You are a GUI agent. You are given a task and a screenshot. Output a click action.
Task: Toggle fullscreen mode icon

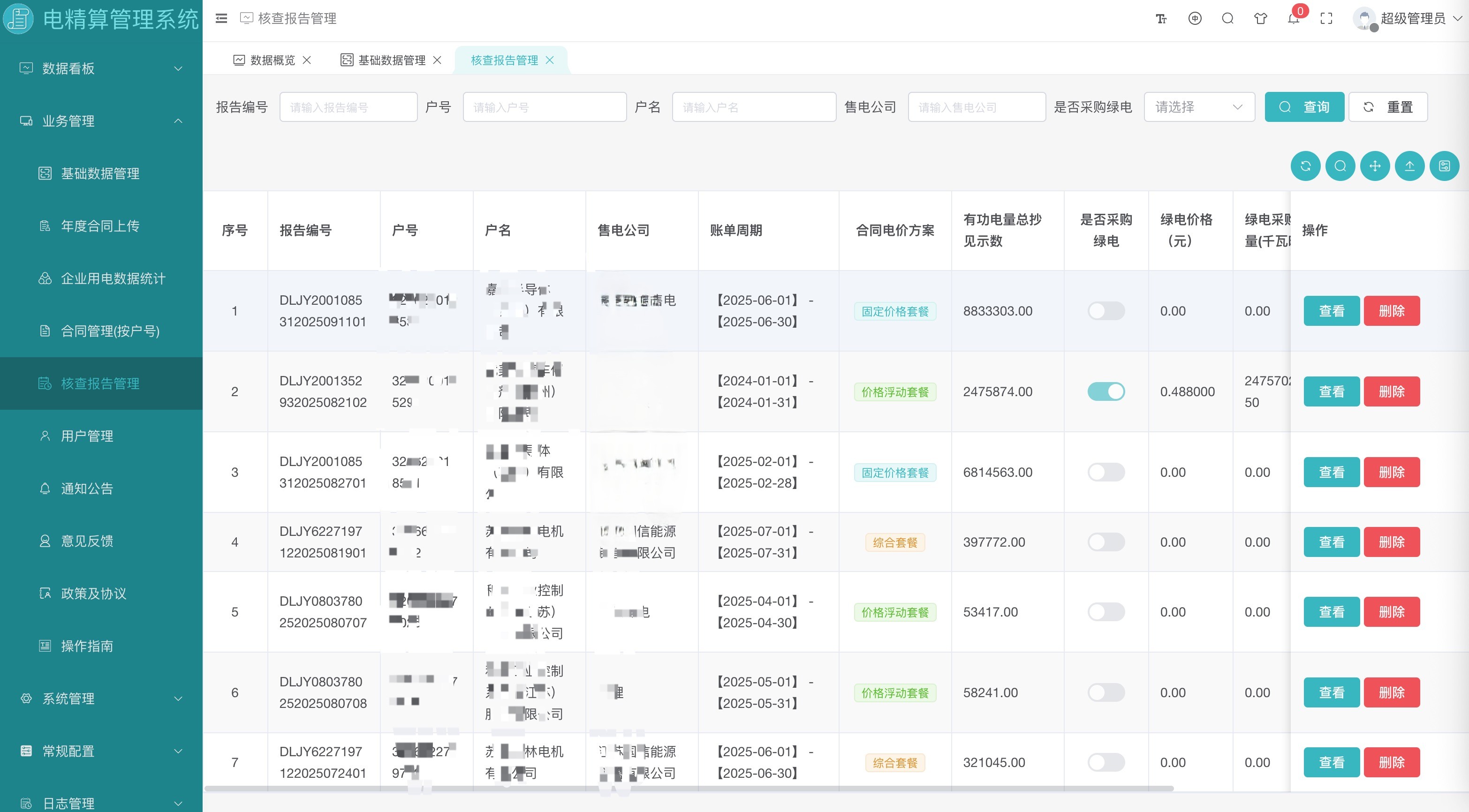click(1326, 19)
